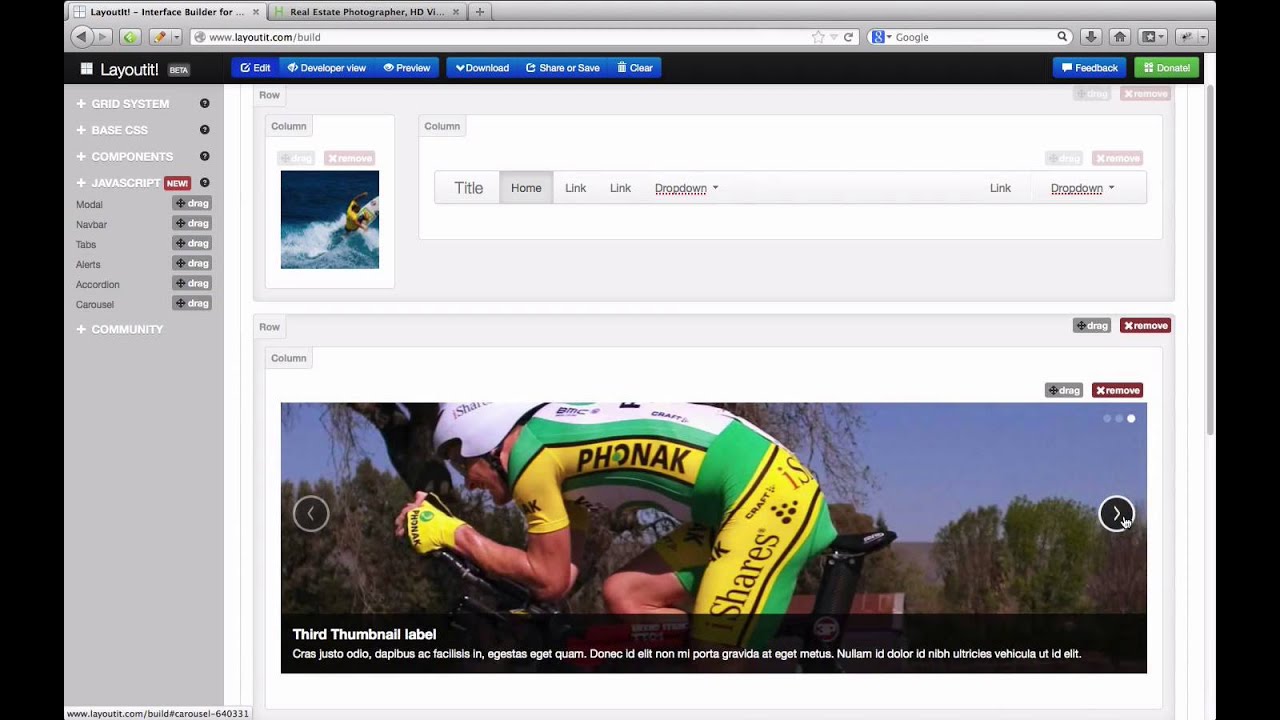Switch to Edit mode
Screen dimensions: 1280x720
click(x=255, y=68)
